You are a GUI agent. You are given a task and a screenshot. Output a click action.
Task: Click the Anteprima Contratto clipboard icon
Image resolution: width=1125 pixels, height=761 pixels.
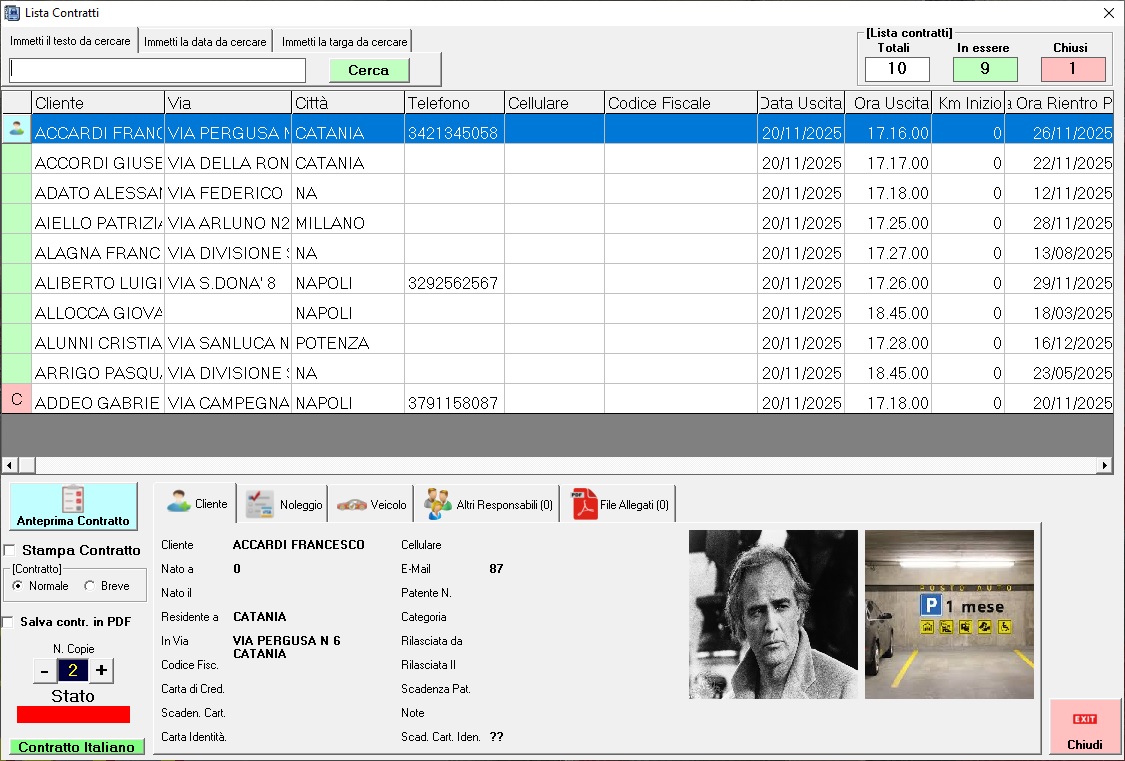73,498
